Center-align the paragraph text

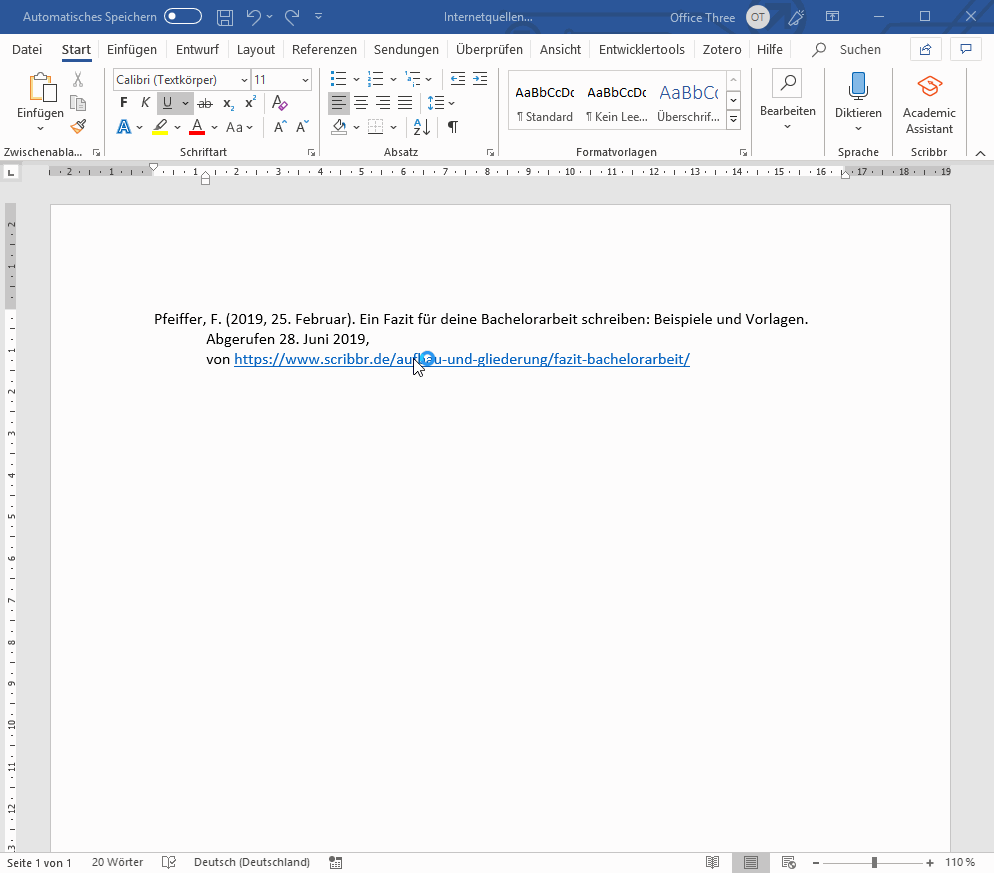coord(361,103)
